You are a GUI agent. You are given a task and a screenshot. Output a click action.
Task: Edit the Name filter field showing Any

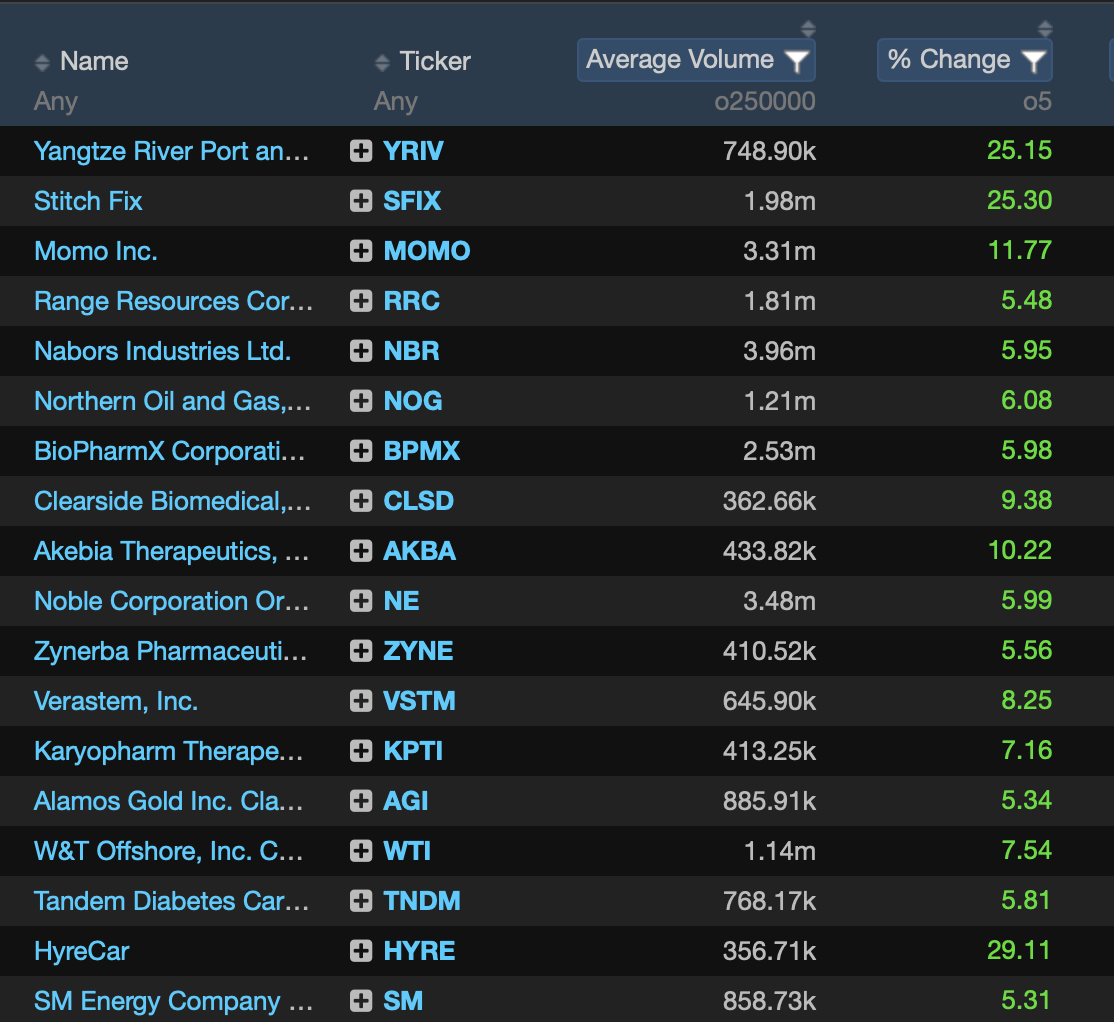coord(56,102)
